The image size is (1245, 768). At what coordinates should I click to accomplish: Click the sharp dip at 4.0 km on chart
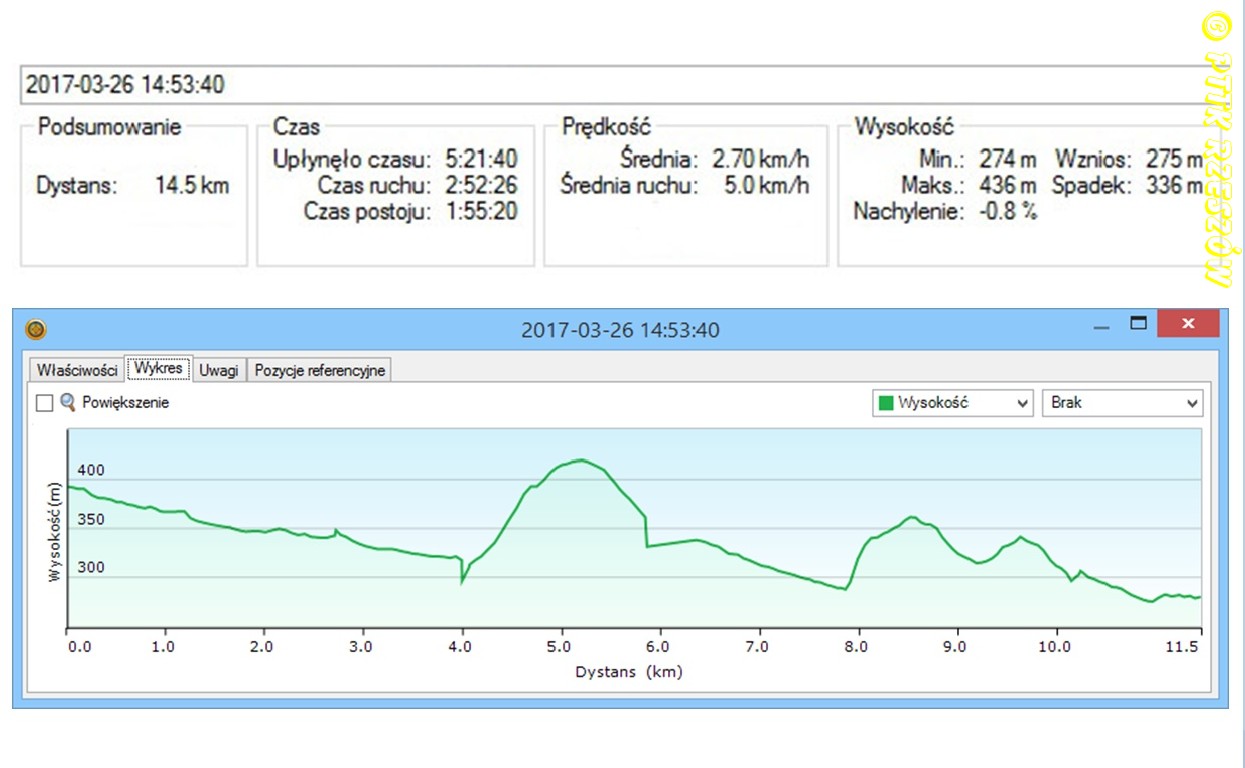462,581
